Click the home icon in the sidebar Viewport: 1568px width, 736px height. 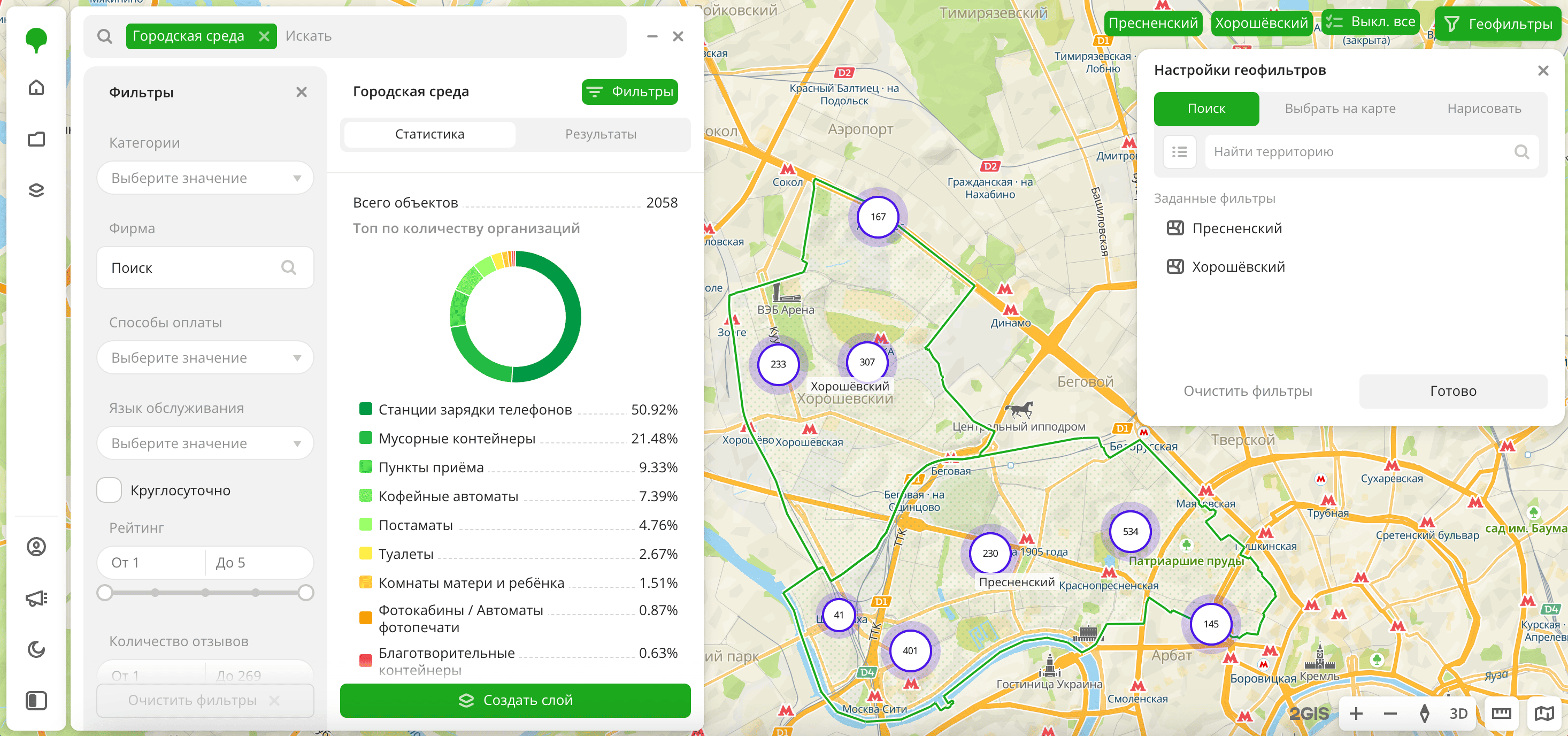click(x=36, y=88)
